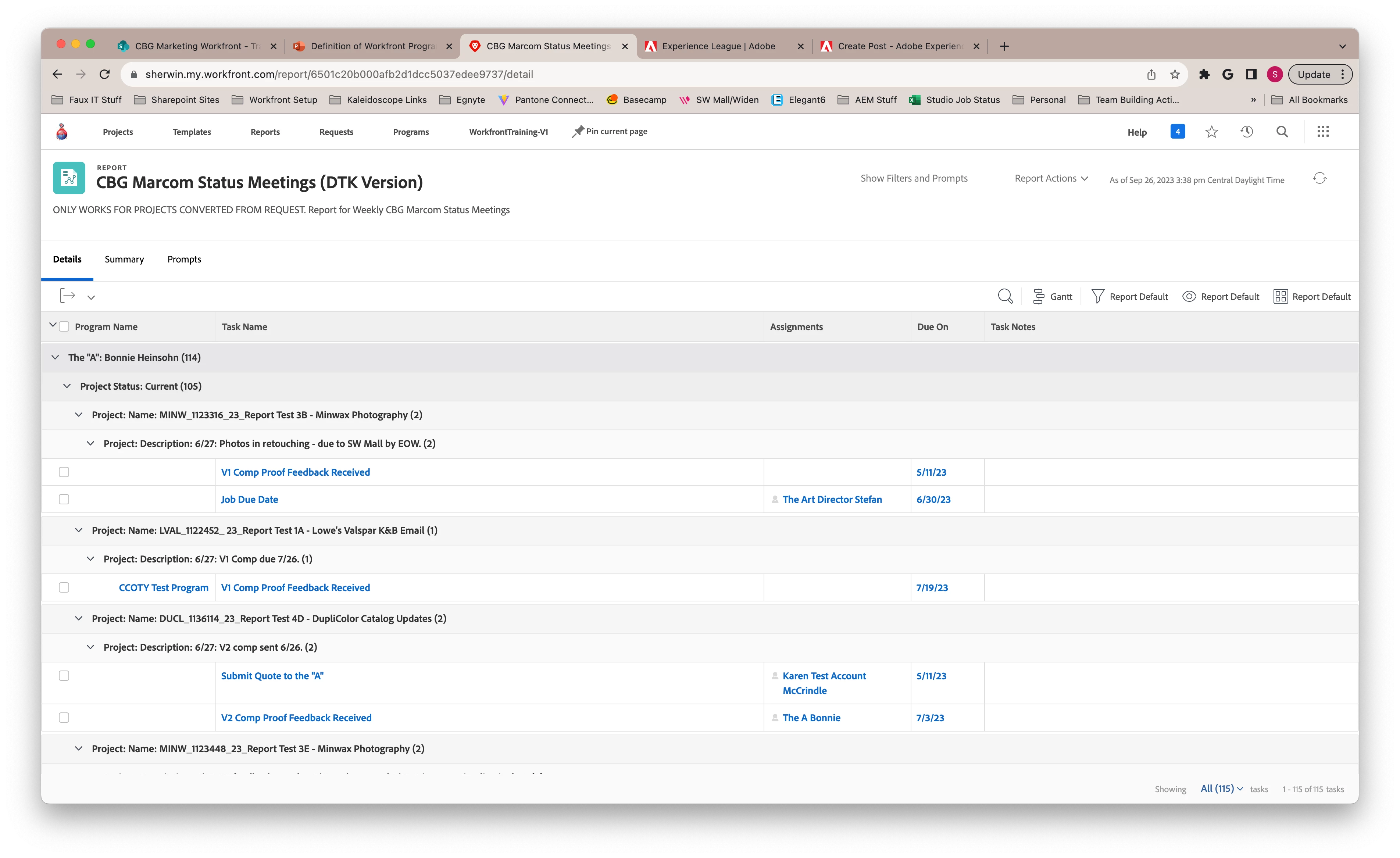Switch to the Summary tab
Image resolution: width=1400 pixels, height=858 pixels.
pyautogui.click(x=124, y=259)
